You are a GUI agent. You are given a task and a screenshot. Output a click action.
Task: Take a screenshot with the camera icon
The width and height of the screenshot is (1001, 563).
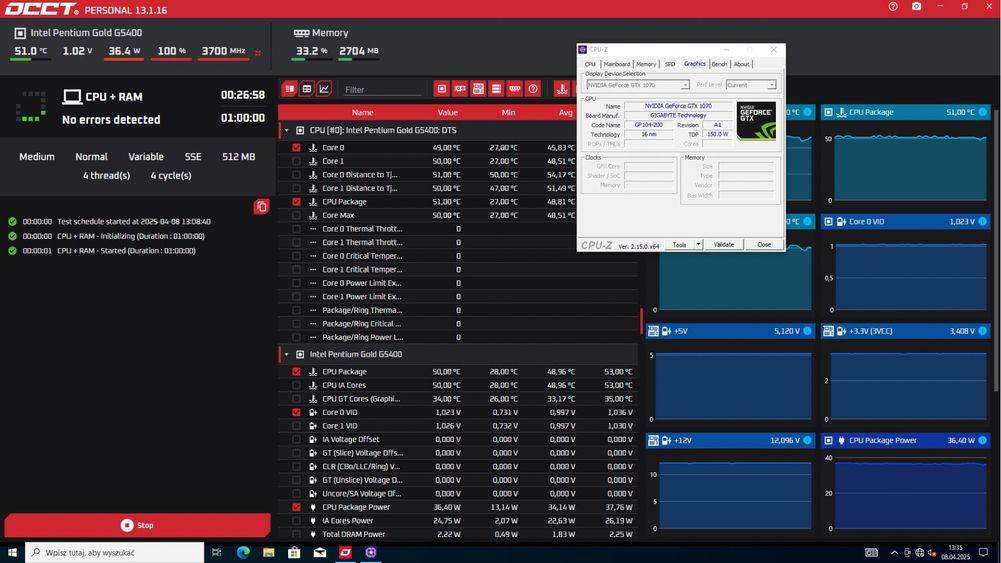click(x=916, y=6)
